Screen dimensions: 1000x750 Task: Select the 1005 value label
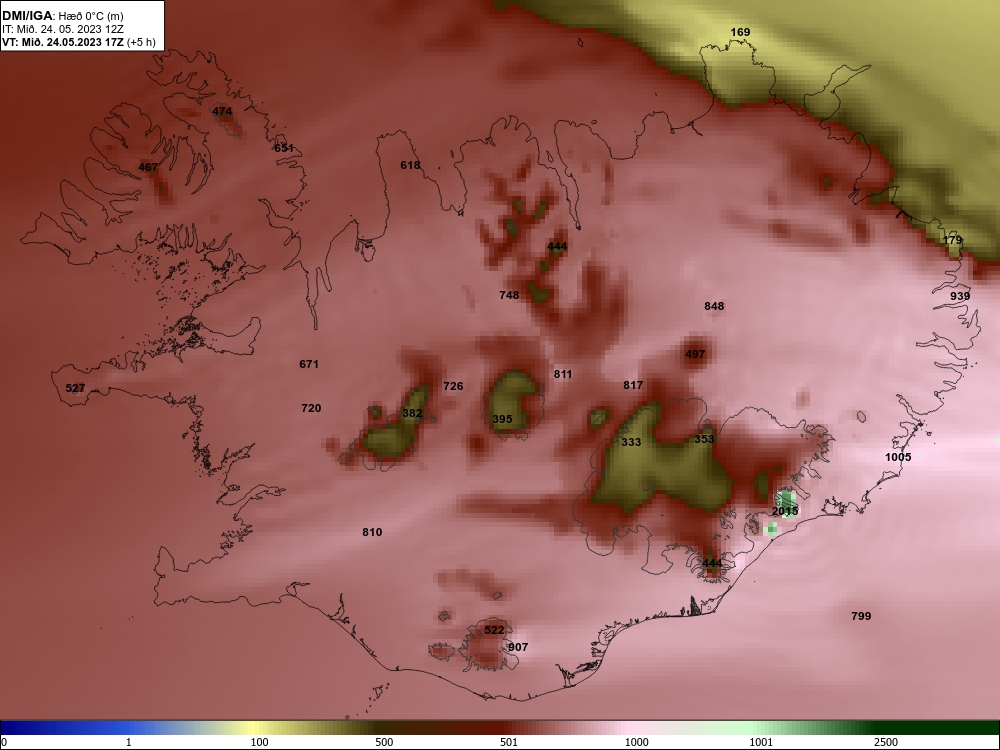coord(898,457)
